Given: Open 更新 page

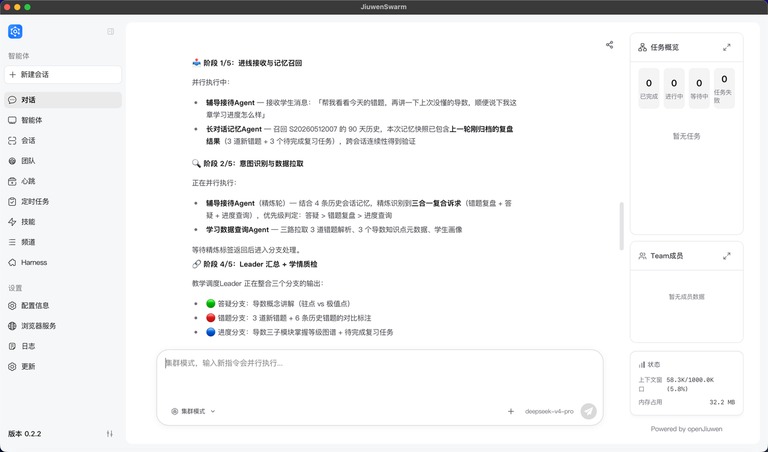Looking at the screenshot, I should pos(63,366).
